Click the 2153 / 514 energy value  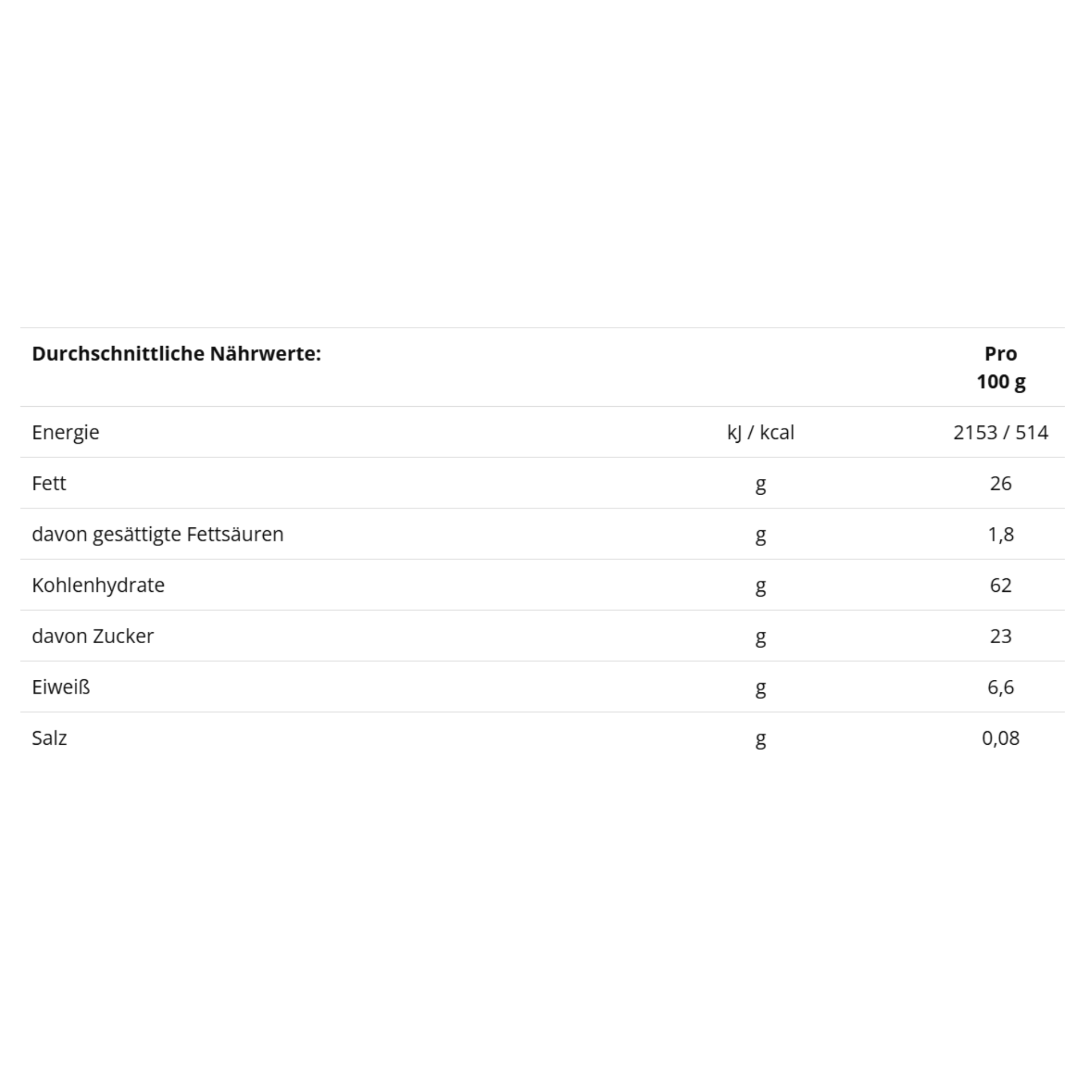point(1000,433)
